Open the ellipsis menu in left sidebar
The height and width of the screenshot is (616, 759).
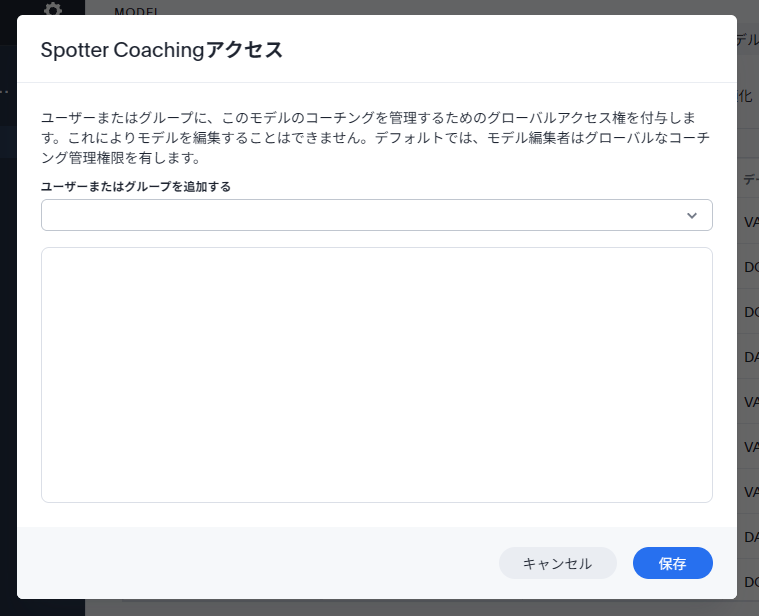[x=5, y=92]
